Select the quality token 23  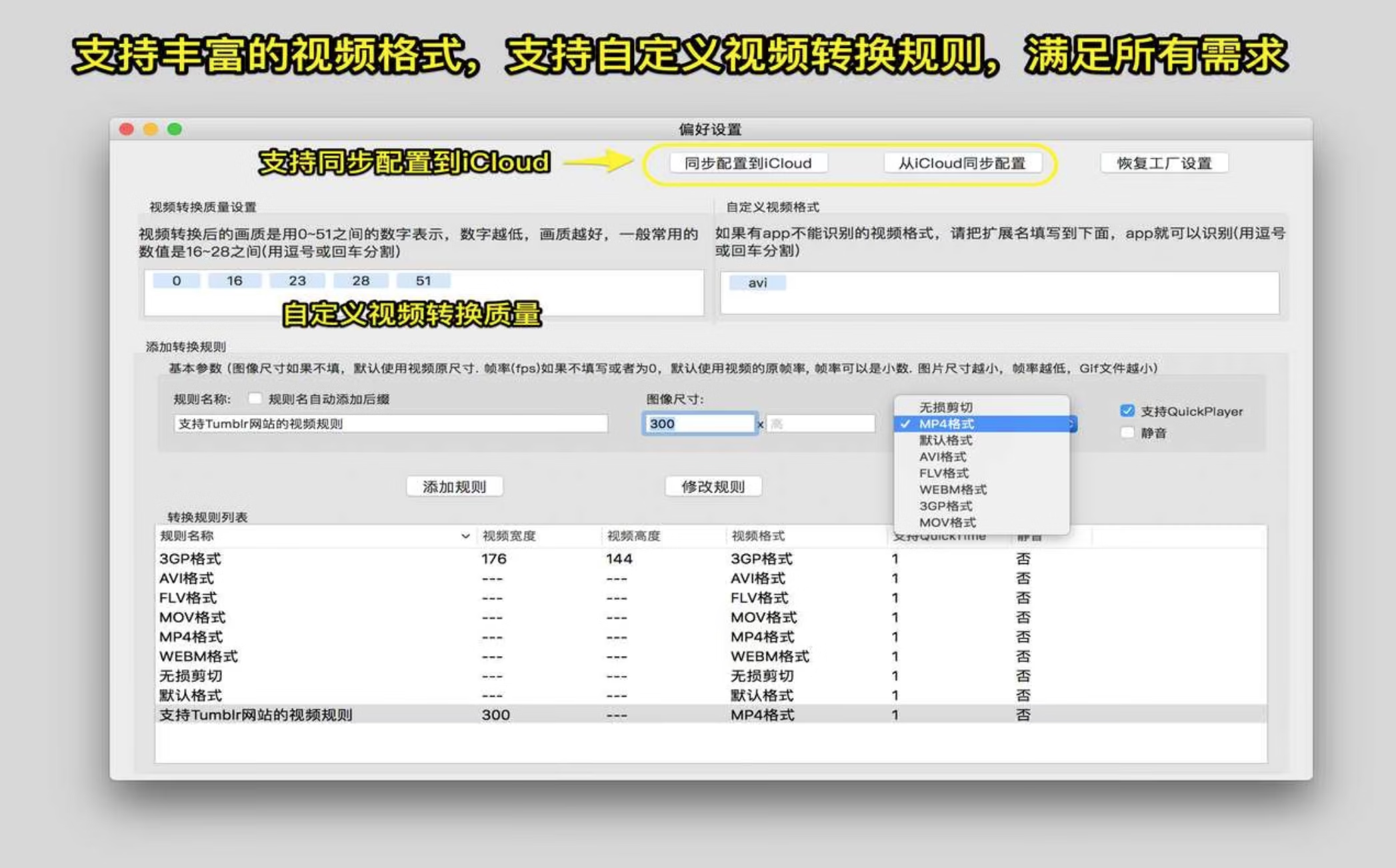click(297, 281)
